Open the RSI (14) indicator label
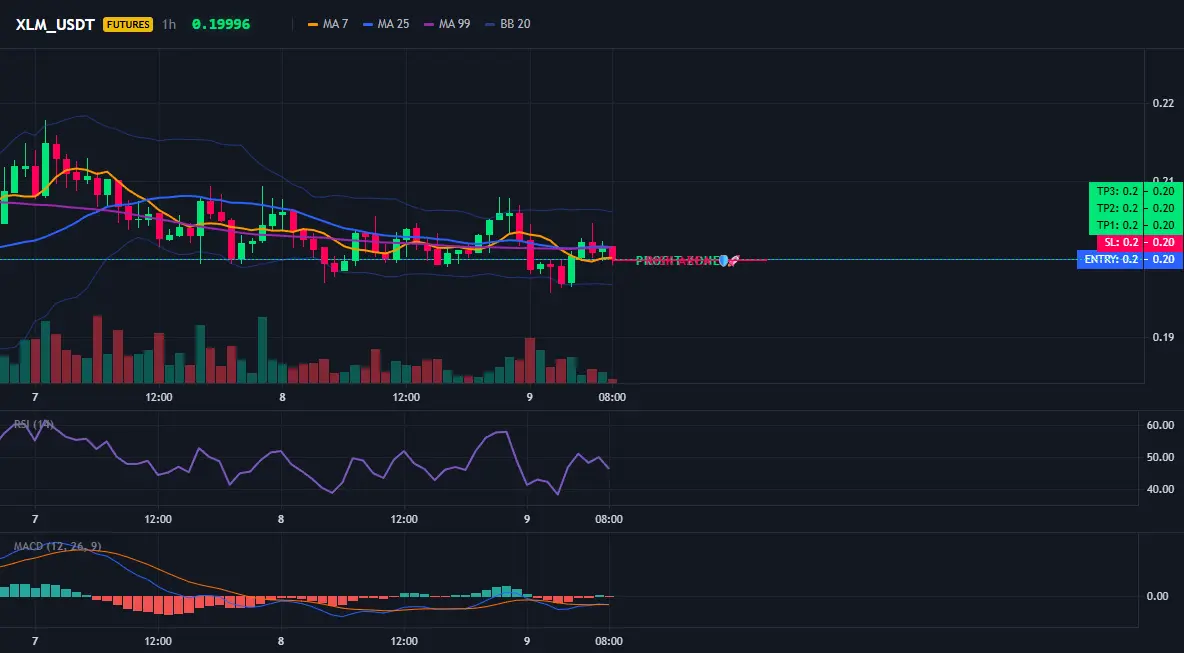 pyautogui.click(x=34, y=424)
